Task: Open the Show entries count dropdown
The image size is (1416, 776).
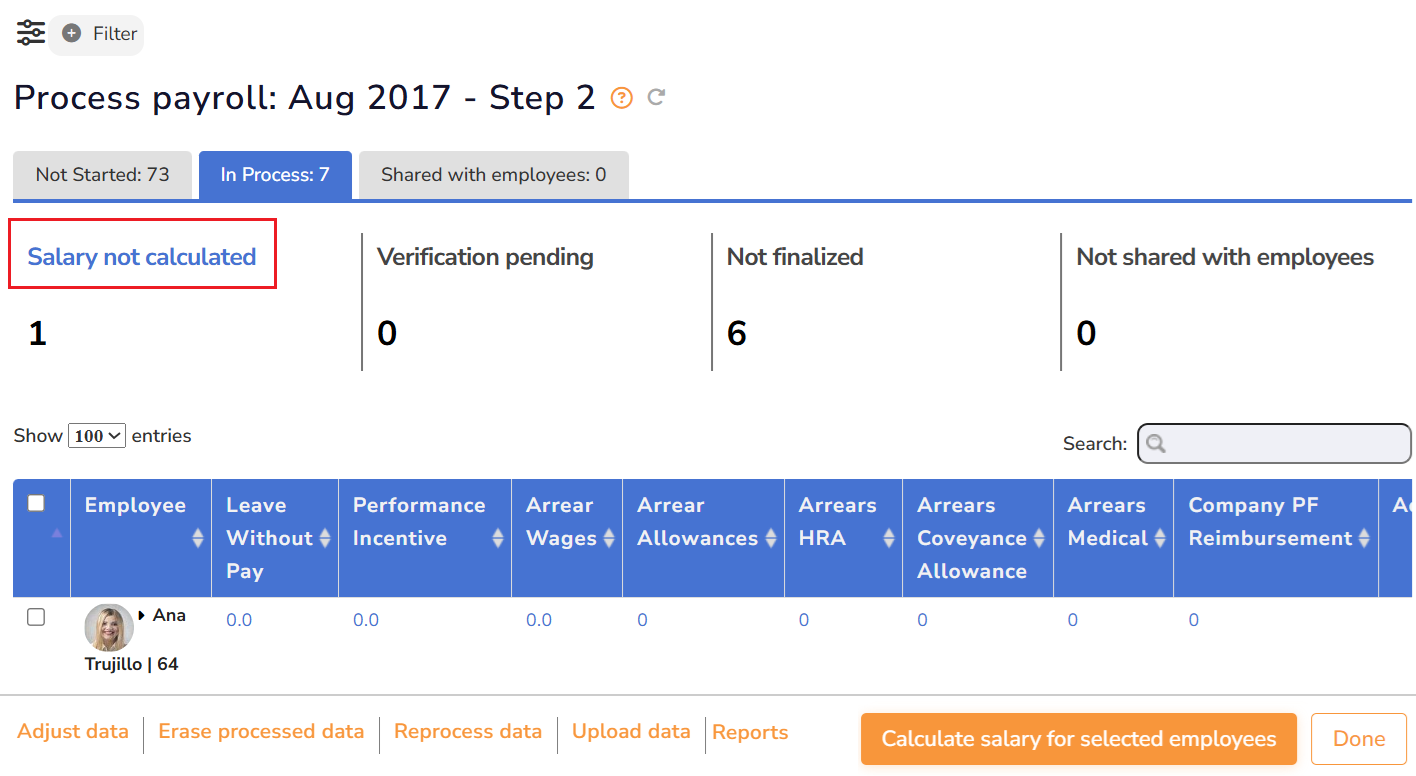Action: (97, 436)
